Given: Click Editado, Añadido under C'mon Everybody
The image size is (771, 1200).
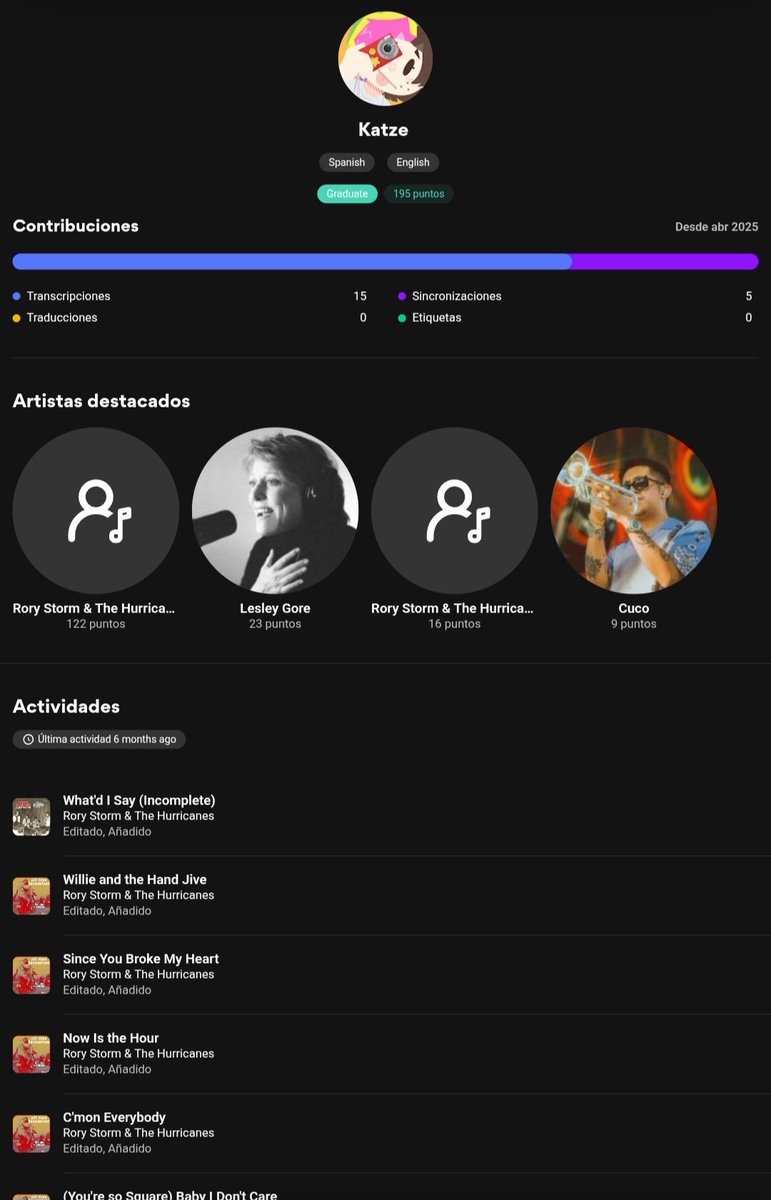Looking at the screenshot, I should pyautogui.click(x=107, y=1149).
